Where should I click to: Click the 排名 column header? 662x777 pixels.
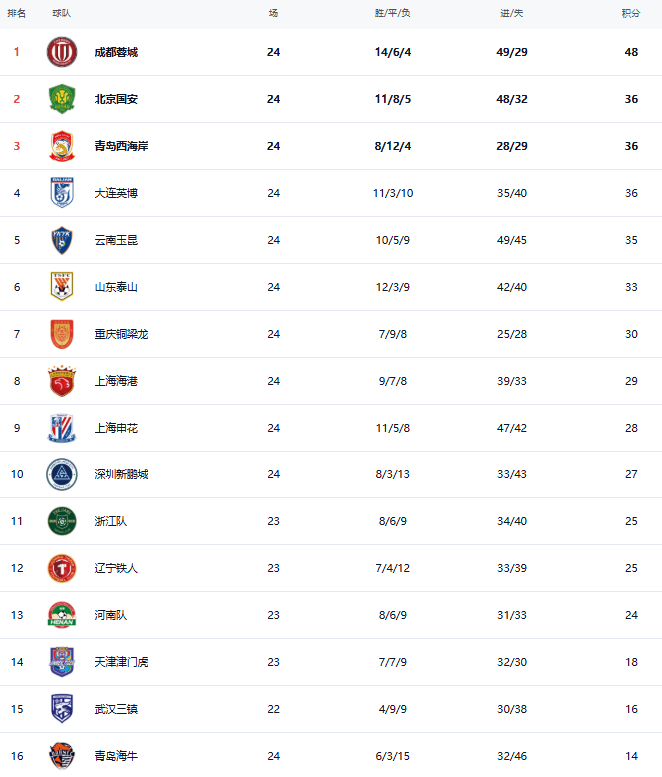pos(17,13)
